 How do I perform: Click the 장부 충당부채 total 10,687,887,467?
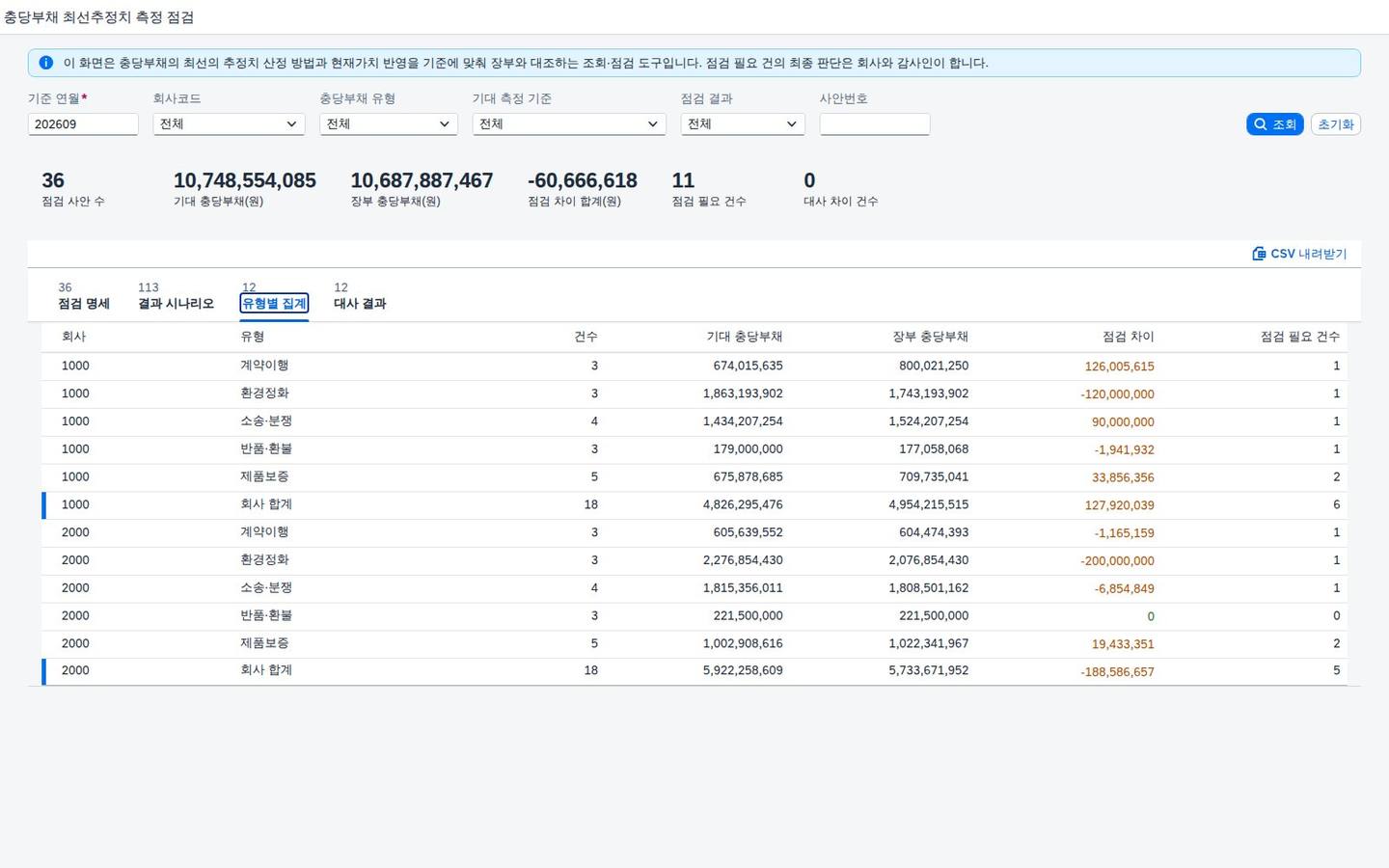tap(422, 180)
